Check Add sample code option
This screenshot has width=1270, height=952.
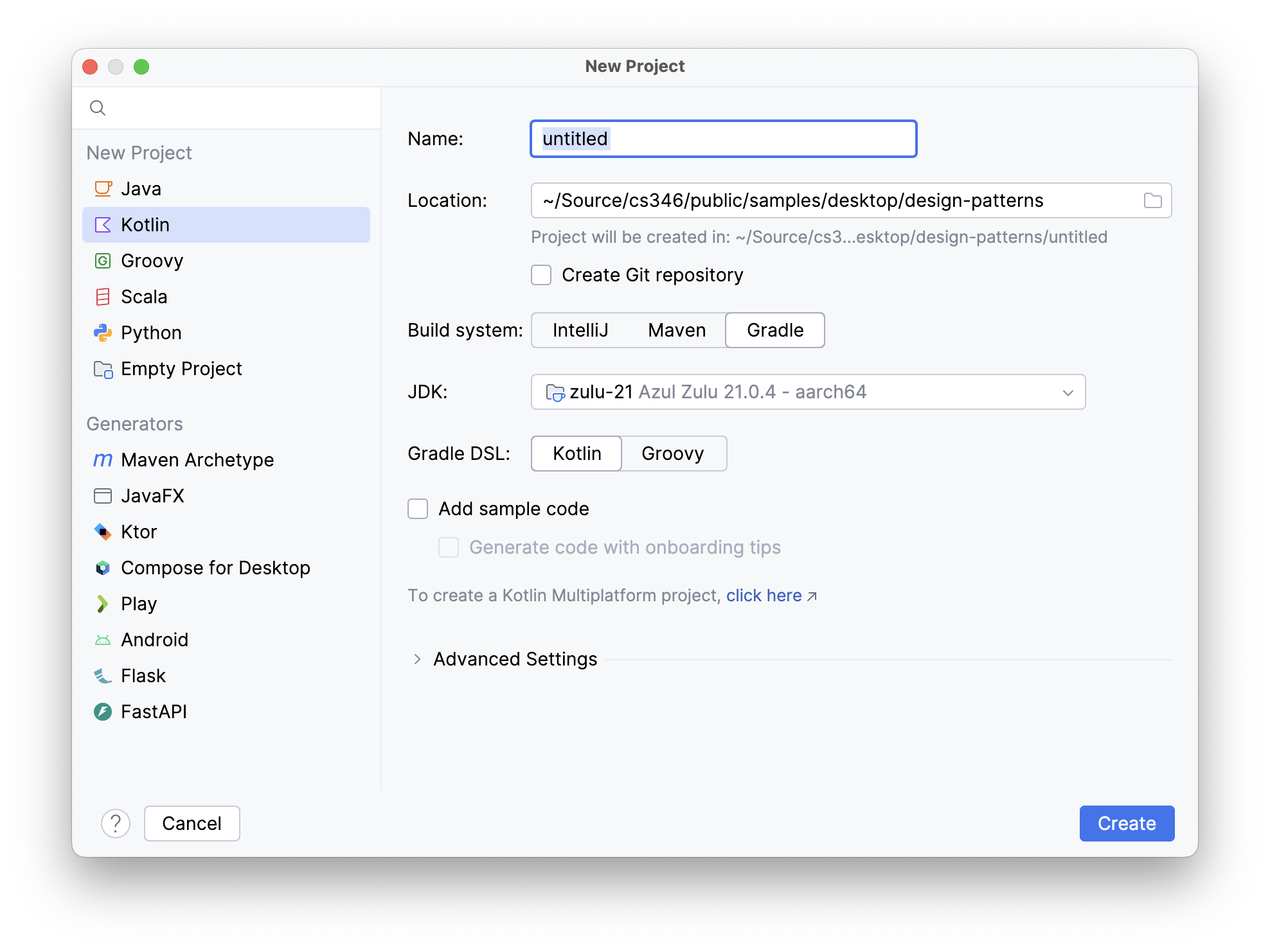click(418, 509)
